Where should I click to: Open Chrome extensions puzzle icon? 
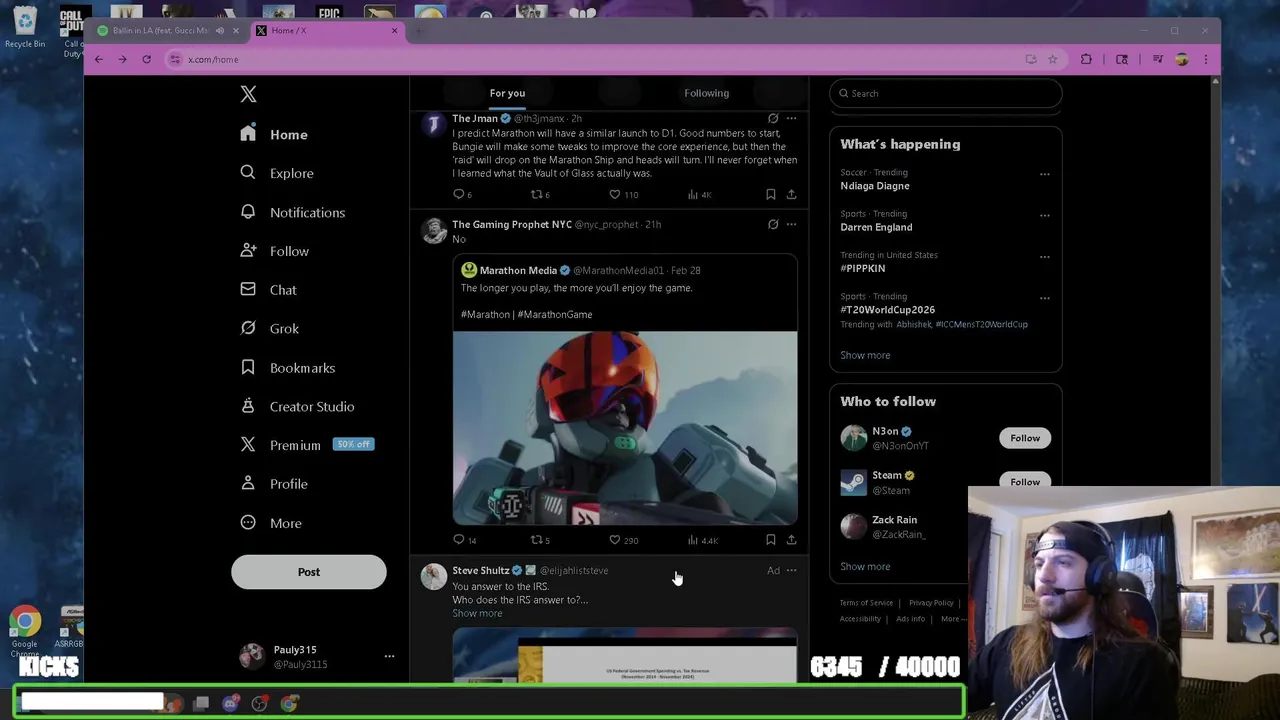(1086, 59)
